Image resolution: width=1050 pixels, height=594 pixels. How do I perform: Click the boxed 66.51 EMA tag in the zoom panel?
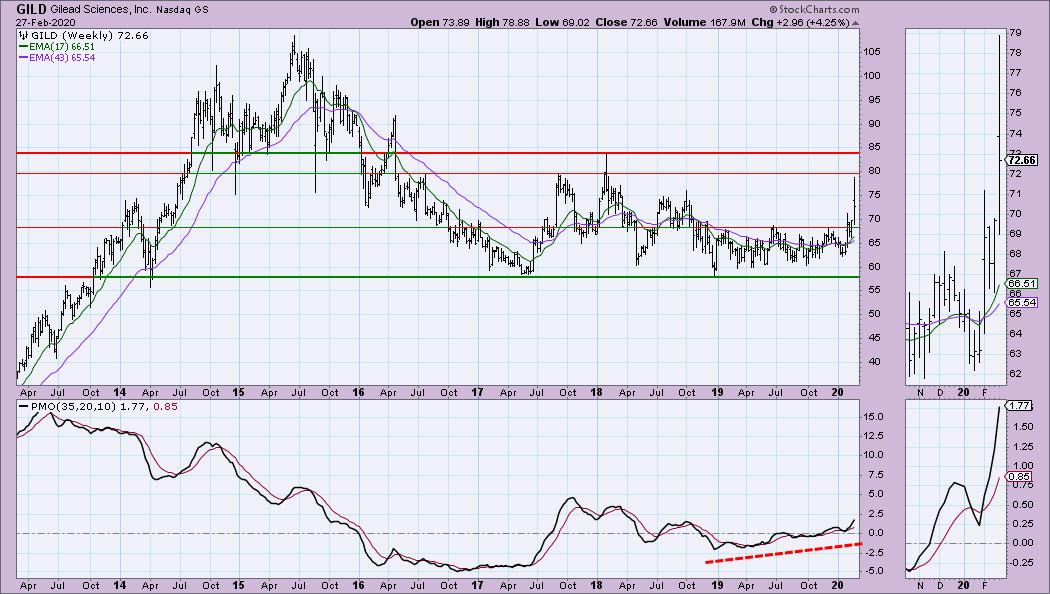(x=1022, y=283)
